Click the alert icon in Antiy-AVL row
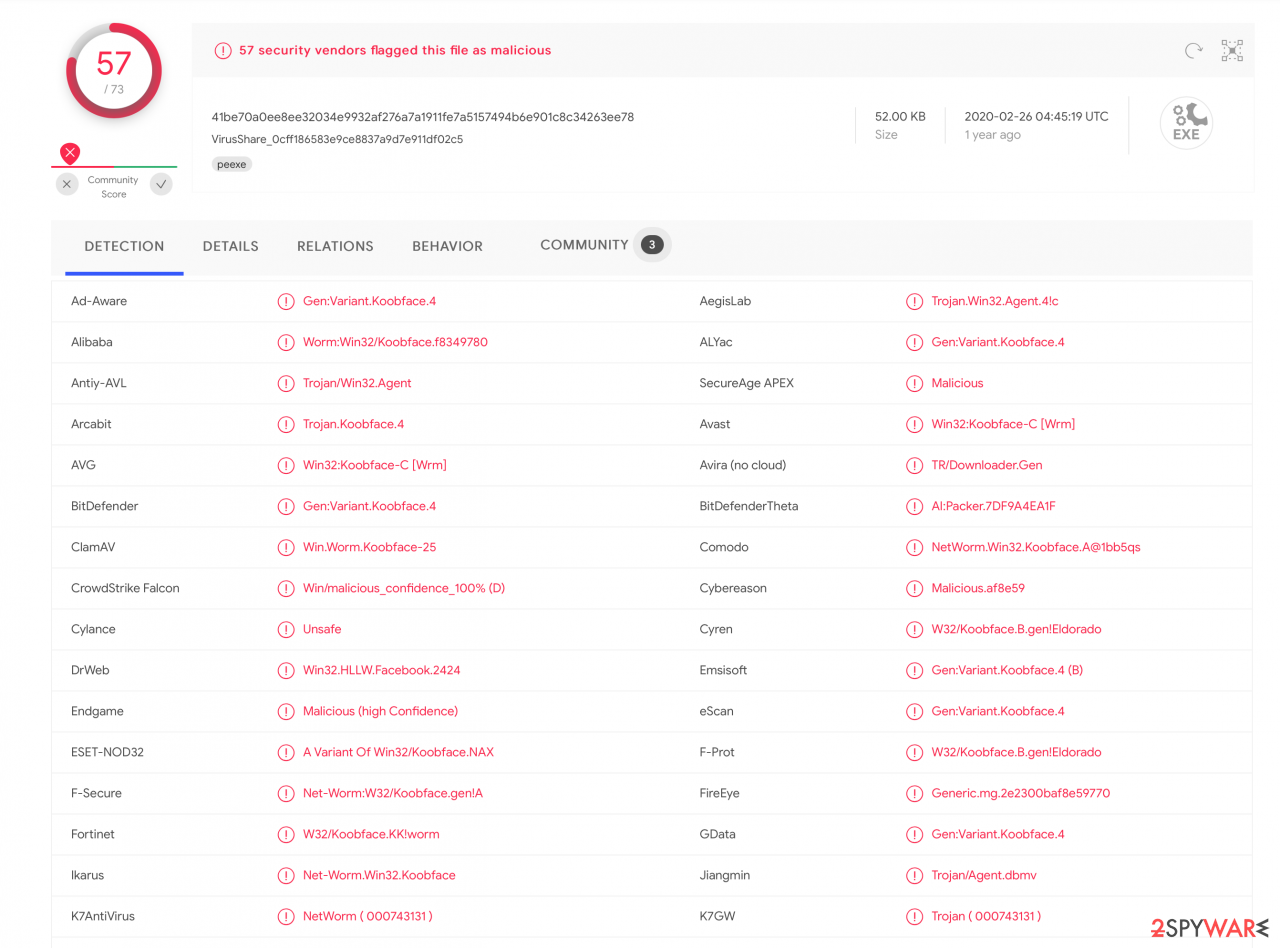Image resolution: width=1280 pixels, height=948 pixels. tap(286, 383)
